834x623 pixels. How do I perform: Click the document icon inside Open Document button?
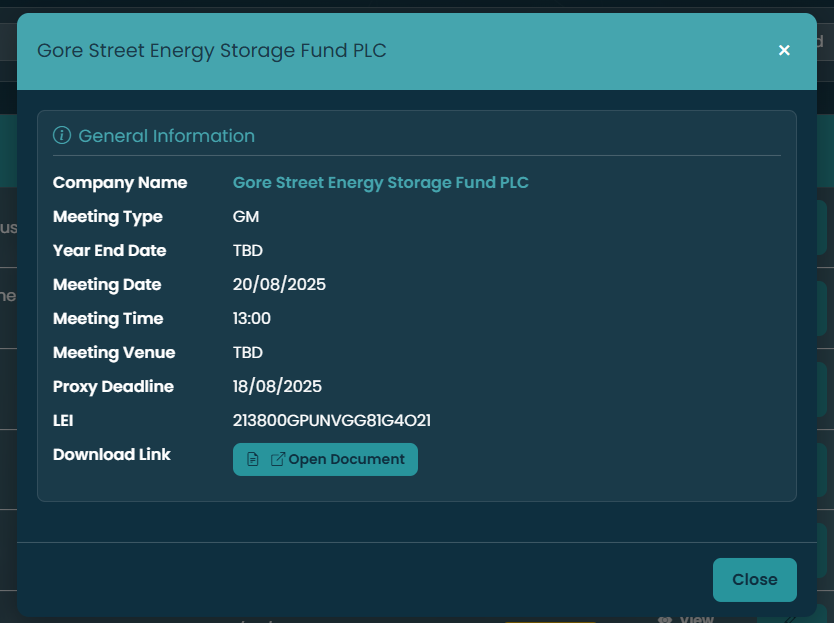[x=253, y=459]
